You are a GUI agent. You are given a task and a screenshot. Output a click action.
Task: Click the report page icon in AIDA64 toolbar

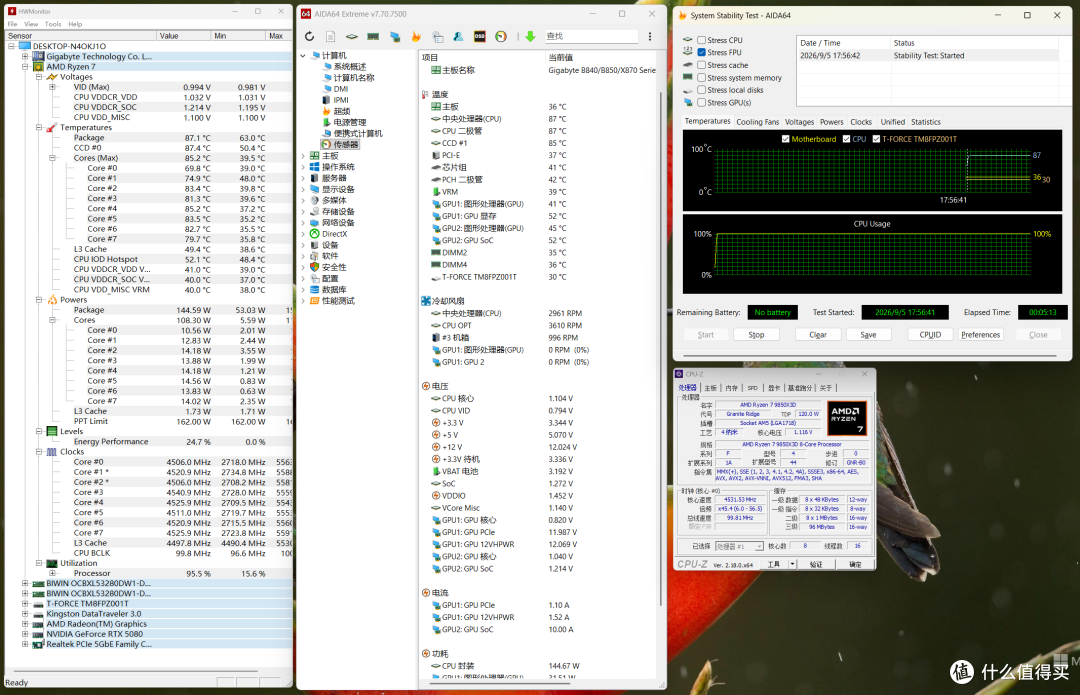pos(331,37)
